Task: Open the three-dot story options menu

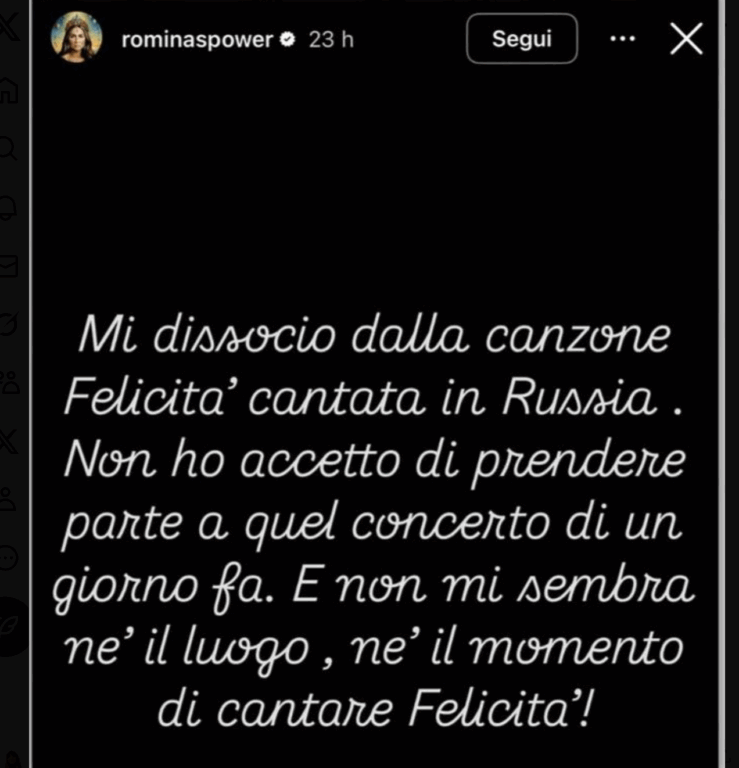Action: click(x=623, y=39)
